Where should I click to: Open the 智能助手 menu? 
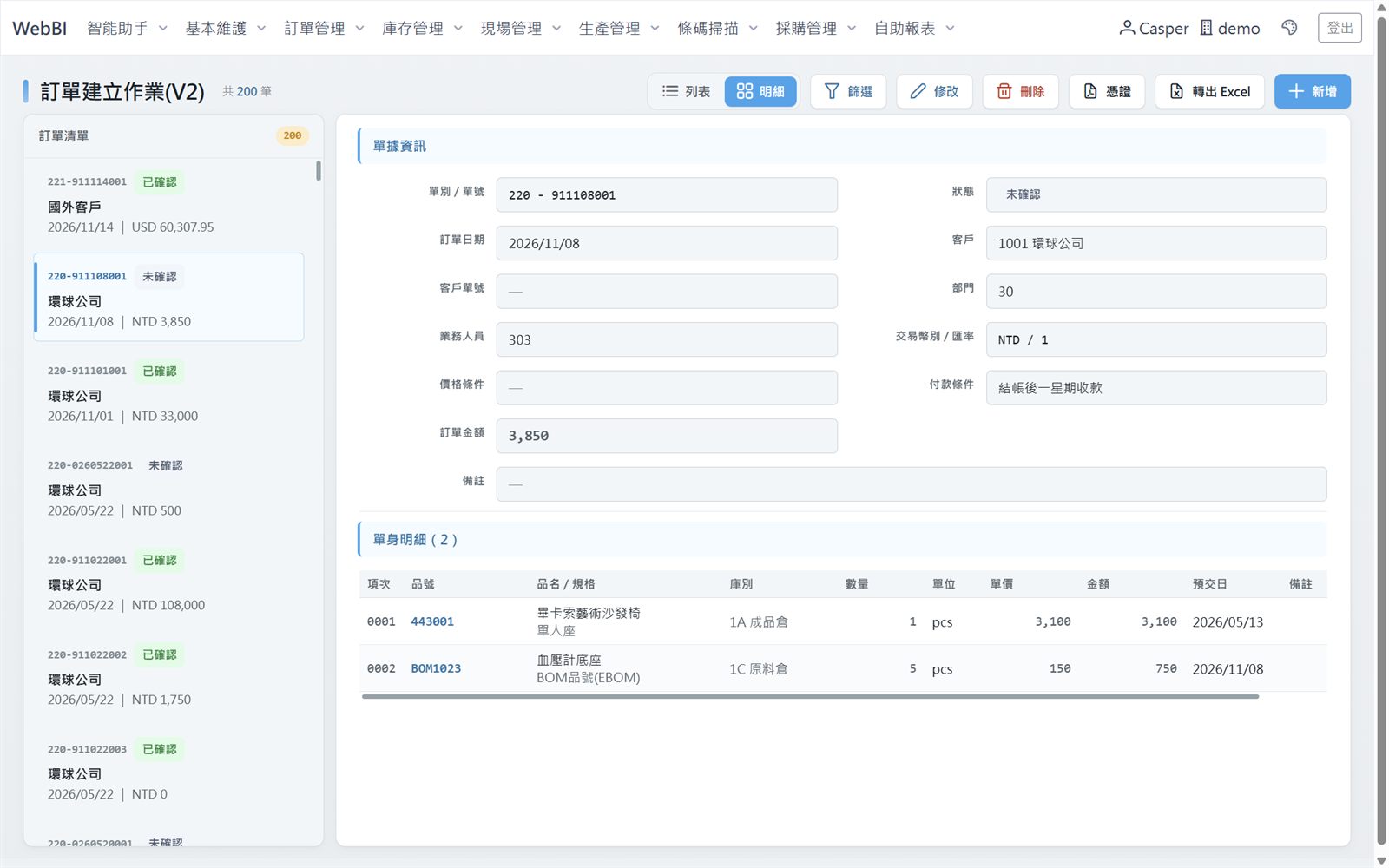(128, 28)
